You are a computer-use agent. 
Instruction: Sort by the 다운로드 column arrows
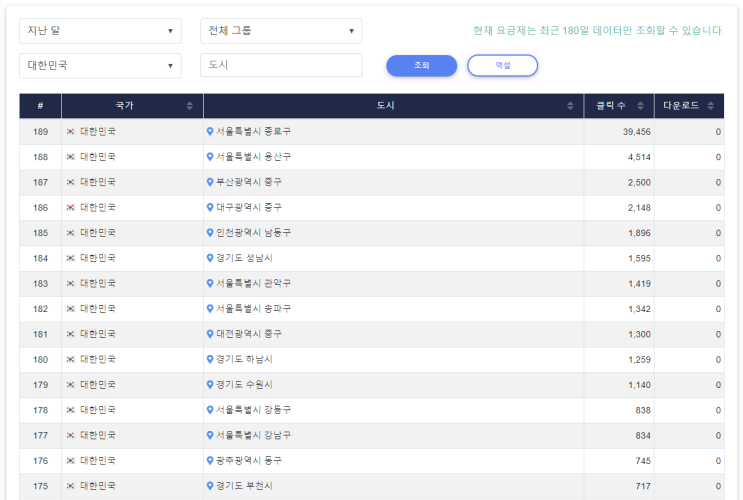[710, 106]
